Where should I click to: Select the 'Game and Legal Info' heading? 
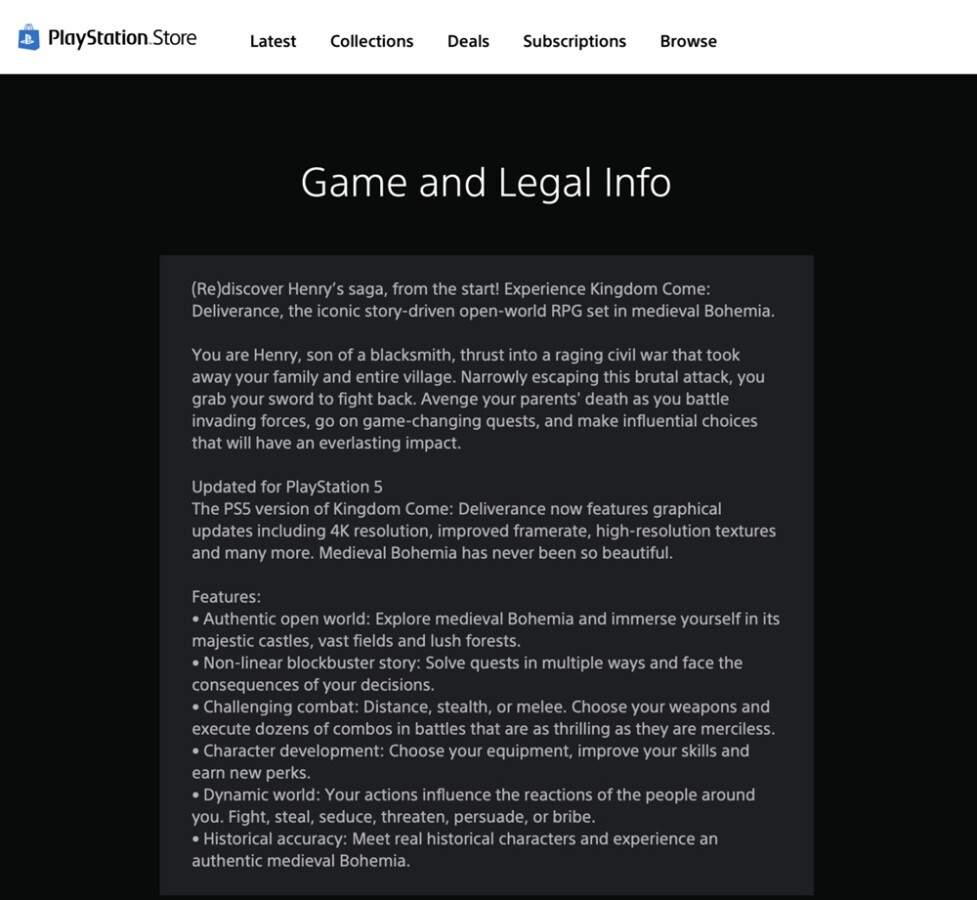(x=487, y=183)
